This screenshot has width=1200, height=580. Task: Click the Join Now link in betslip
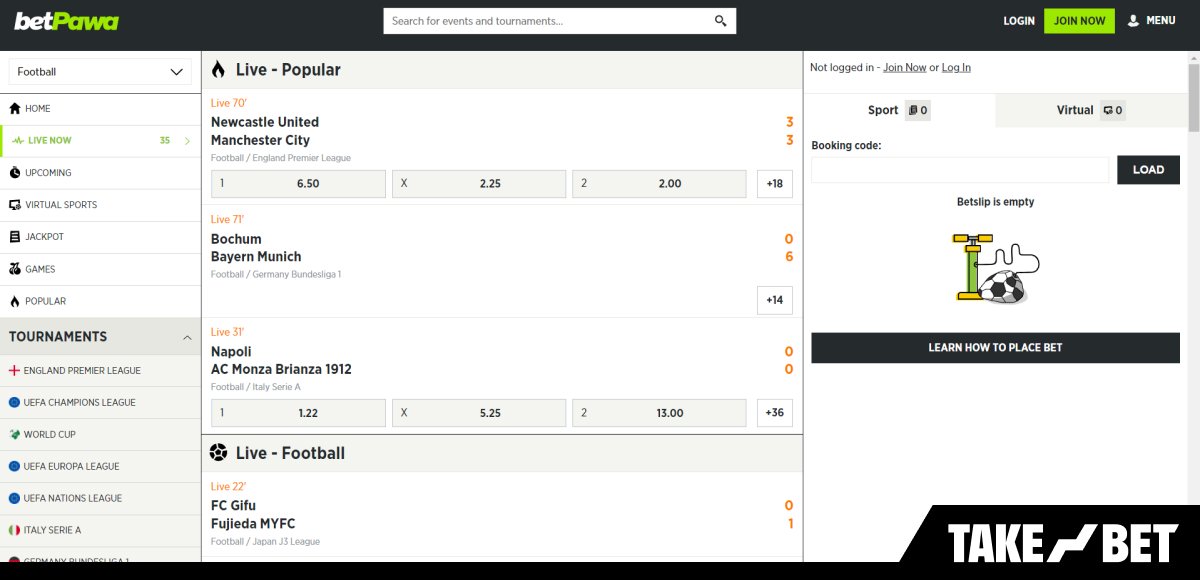coord(904,68)
